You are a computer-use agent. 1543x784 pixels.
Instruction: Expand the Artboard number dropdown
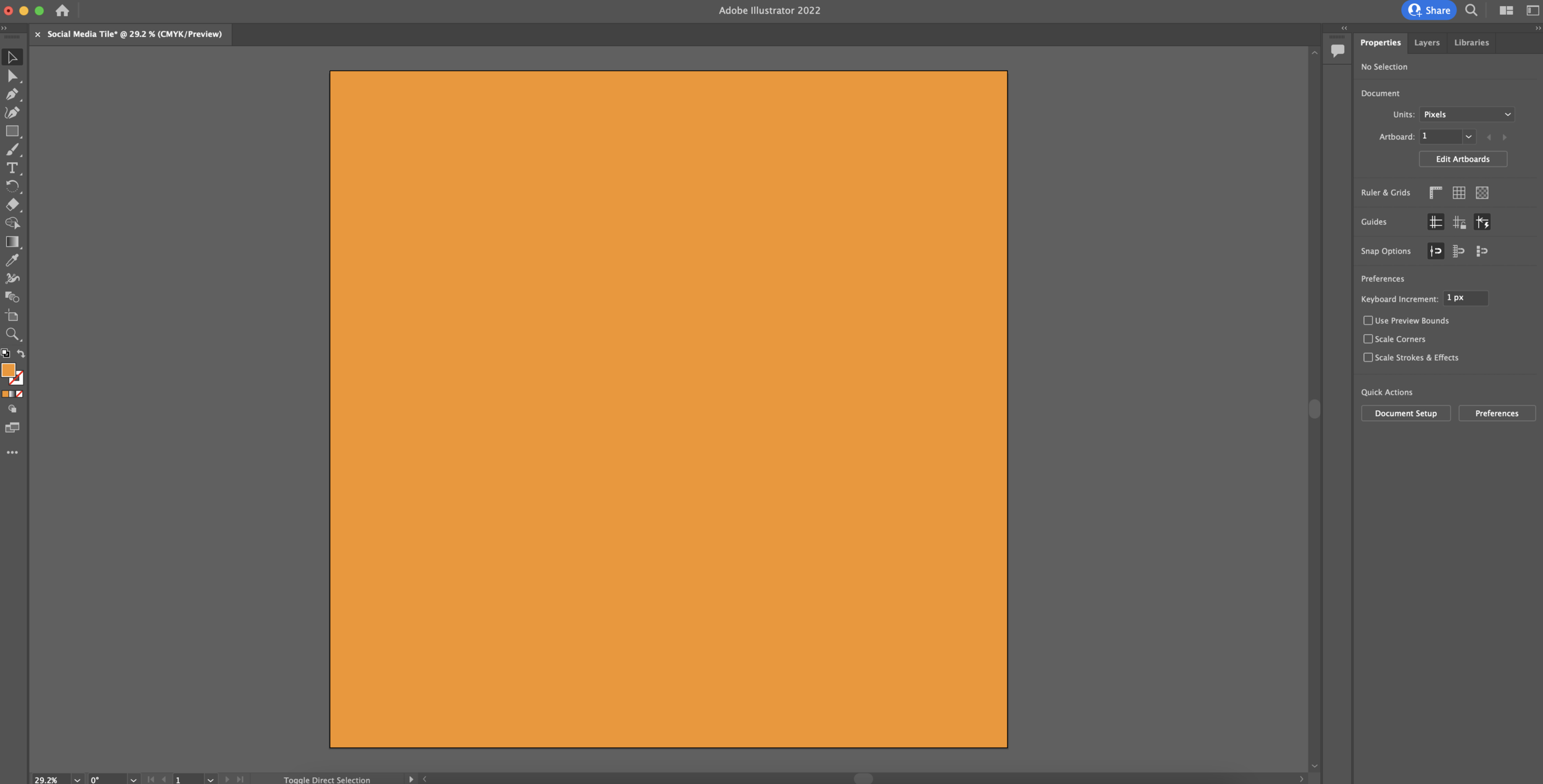[1468, 137]
